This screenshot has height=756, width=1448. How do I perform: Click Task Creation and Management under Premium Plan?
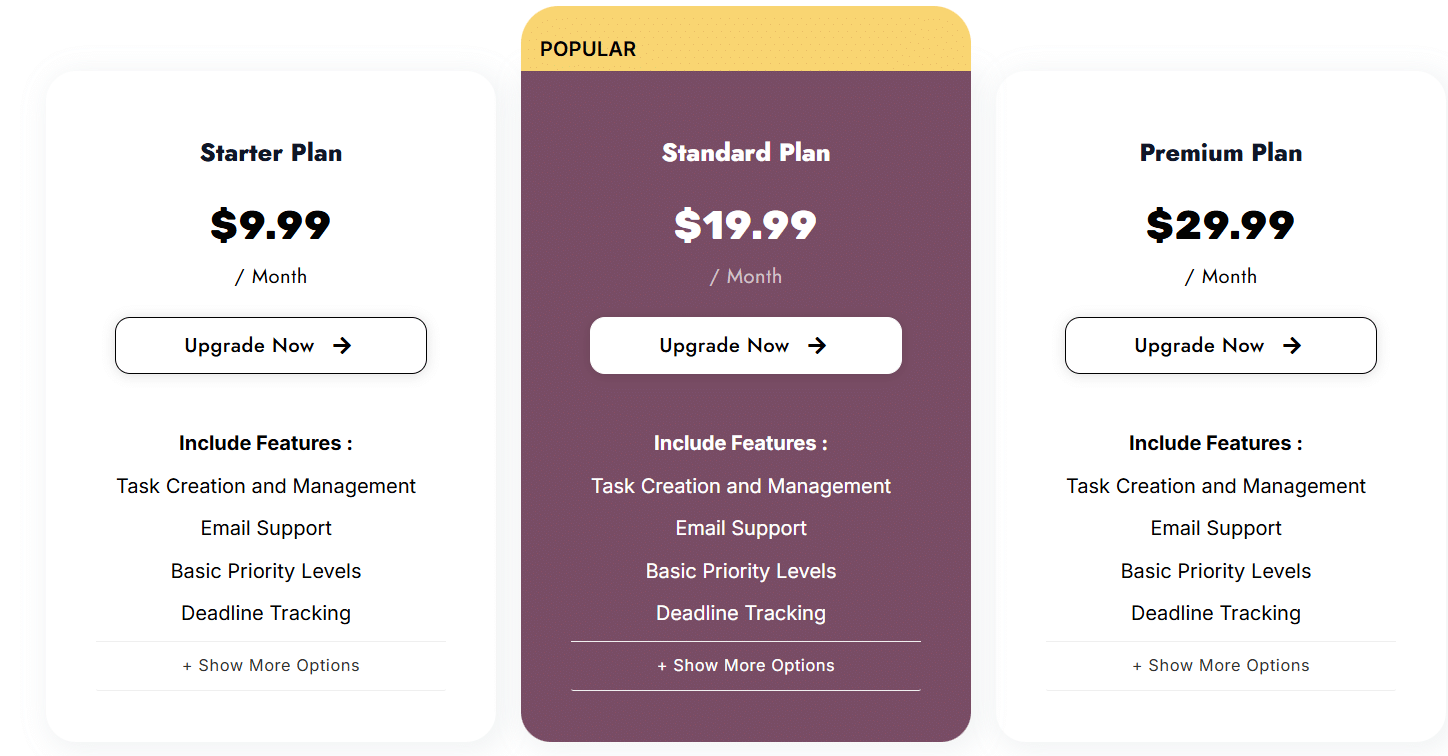point(1216,487)
